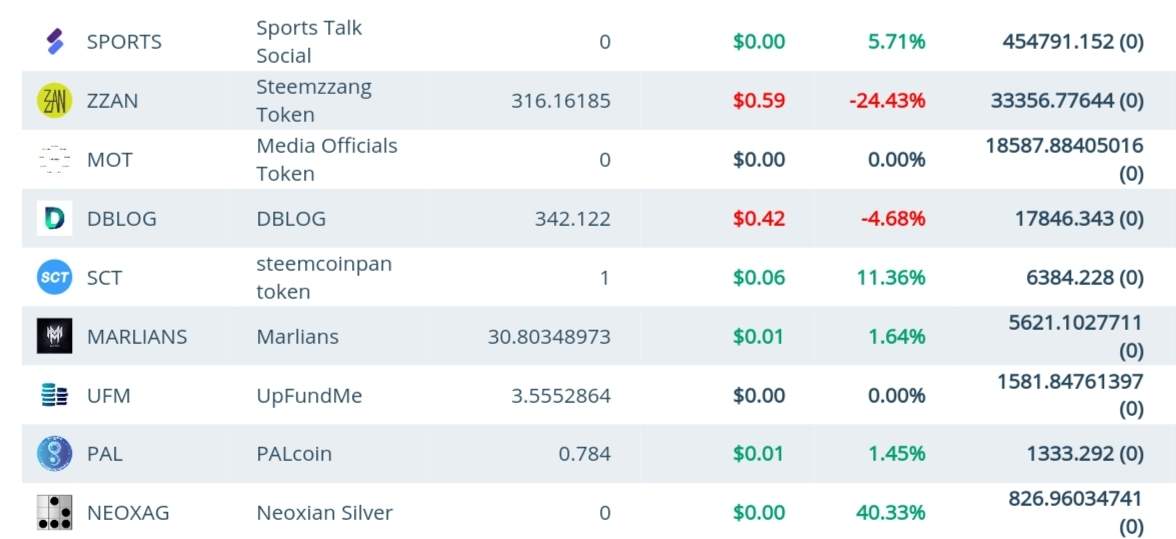Click the SPORTS token logo icon
The height and width of the screenshot is (539, 1176).
coord(55,41)
